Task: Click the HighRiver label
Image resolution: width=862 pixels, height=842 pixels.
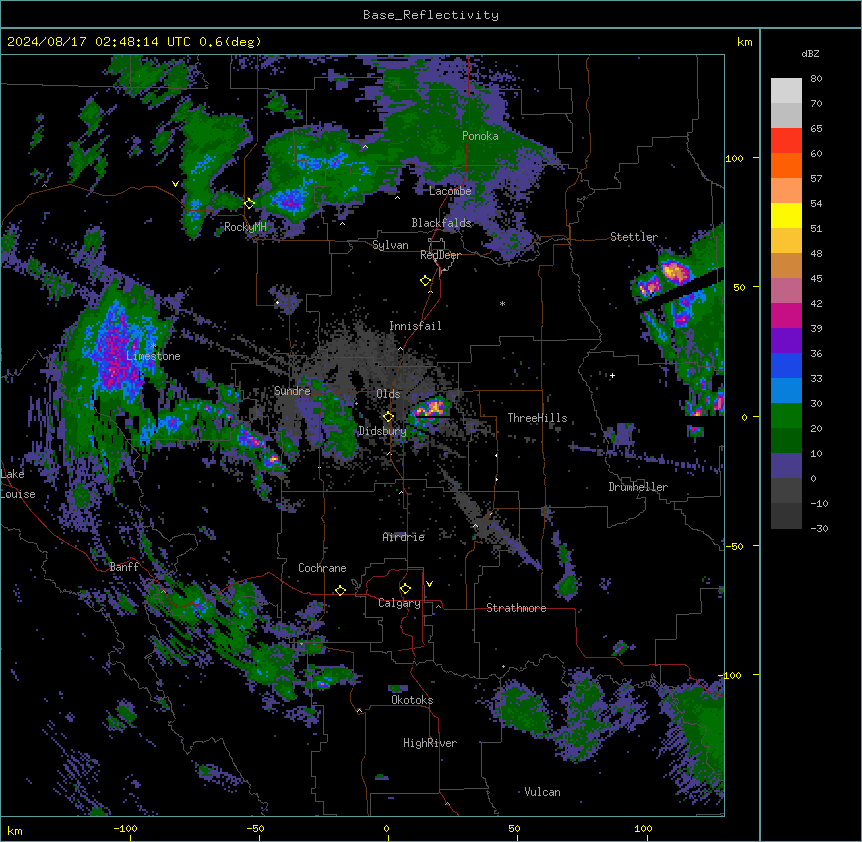Action: click(430, 743)
